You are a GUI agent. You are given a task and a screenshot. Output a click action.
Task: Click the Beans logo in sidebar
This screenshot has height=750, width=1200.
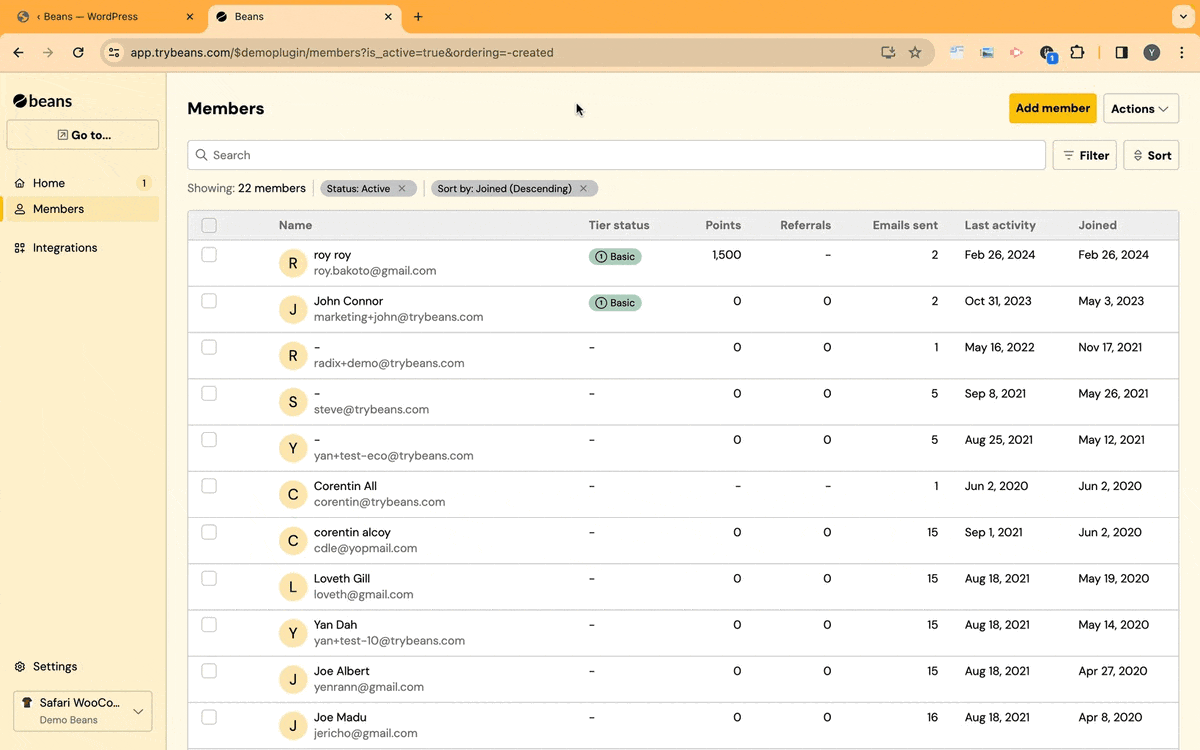[43, 101]
